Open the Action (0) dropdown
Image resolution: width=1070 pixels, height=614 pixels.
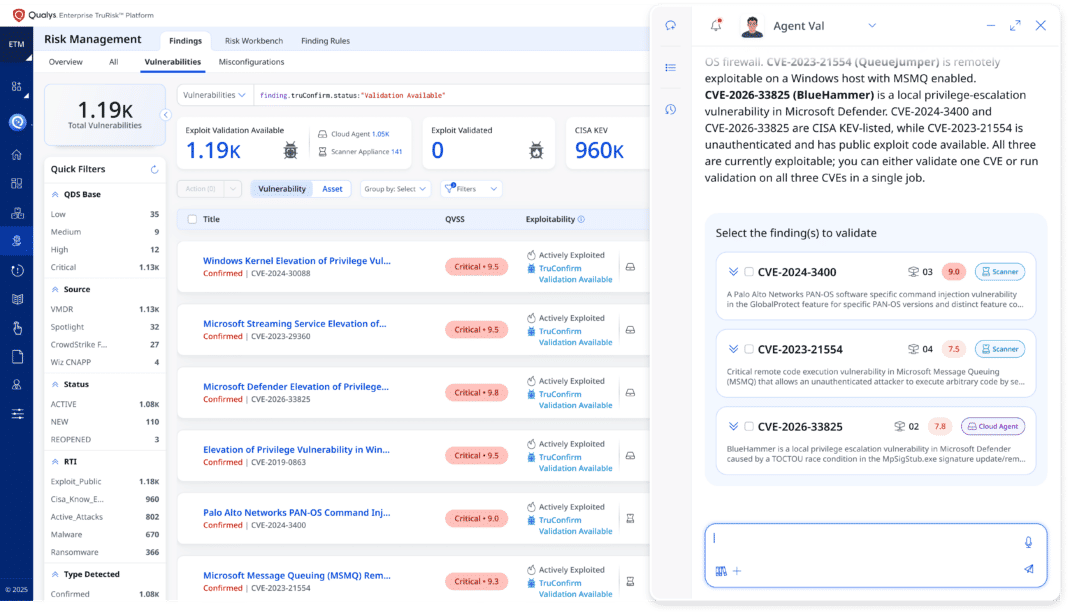209,189
